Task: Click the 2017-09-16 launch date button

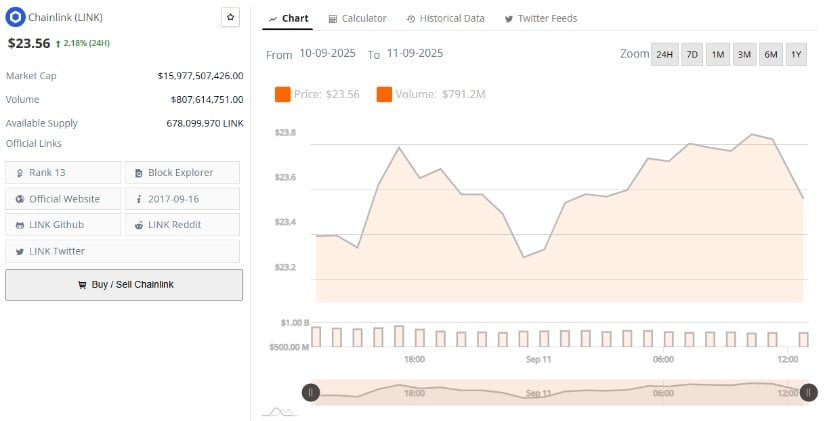Action: (182, 199)
